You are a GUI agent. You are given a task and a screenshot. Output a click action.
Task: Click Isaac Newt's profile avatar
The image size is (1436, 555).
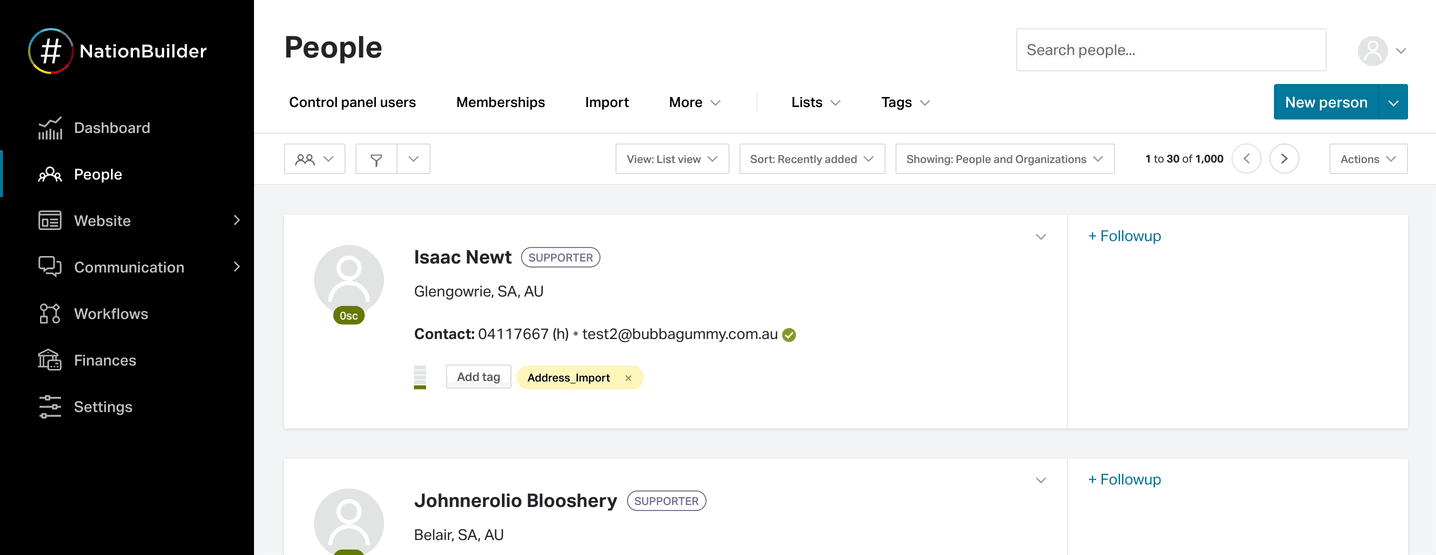point(349,280)
